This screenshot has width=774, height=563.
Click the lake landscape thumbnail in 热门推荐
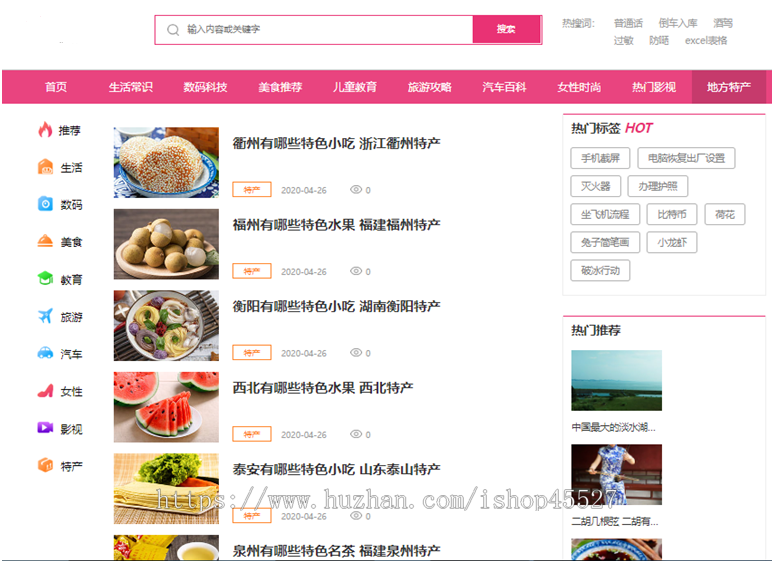click(x=617, y=380)
